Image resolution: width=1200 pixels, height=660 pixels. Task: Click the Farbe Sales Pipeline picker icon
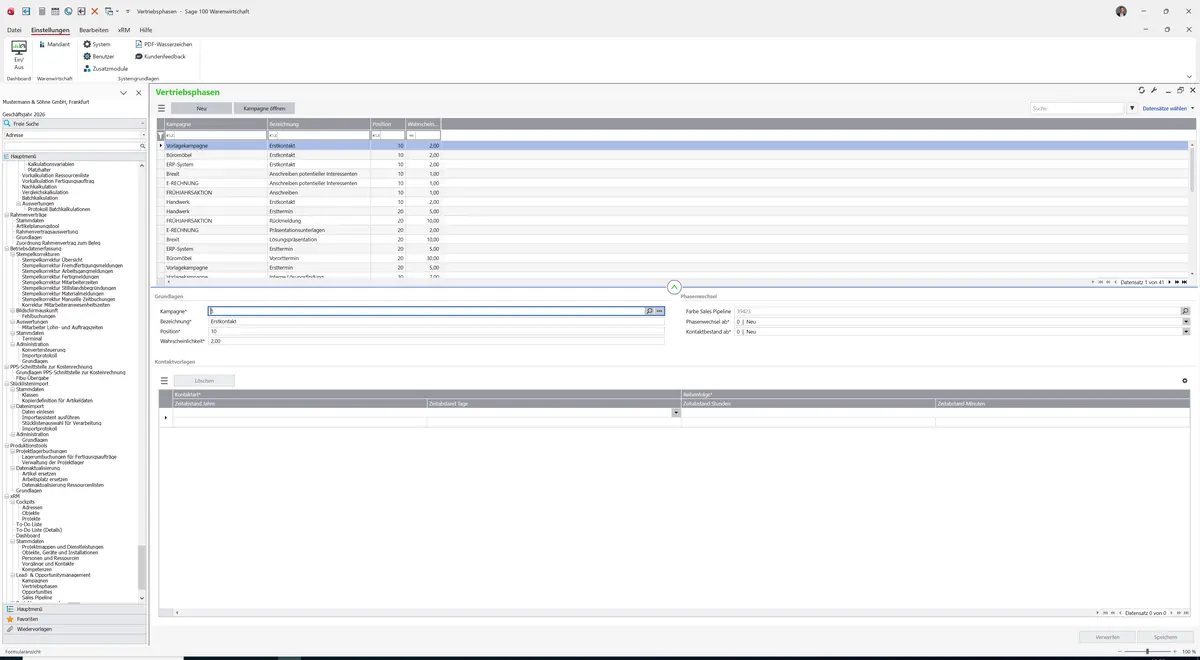pos(1186,311)
